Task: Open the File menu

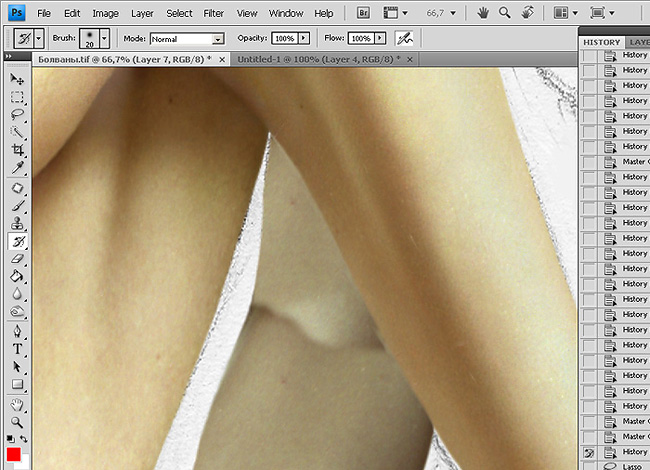Action: coord(44,14)
